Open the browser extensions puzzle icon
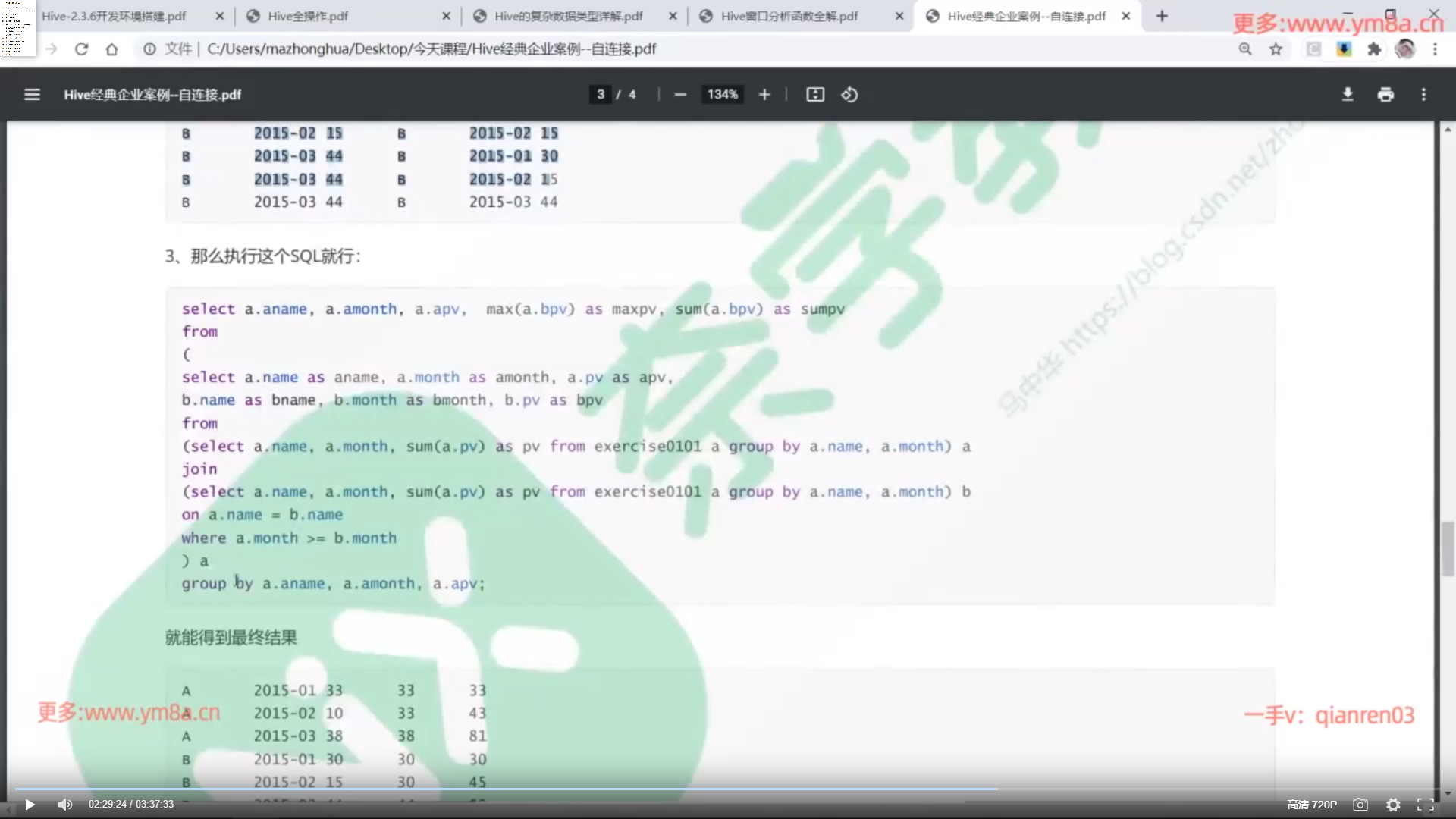1456x819 pixels. 1374,49
